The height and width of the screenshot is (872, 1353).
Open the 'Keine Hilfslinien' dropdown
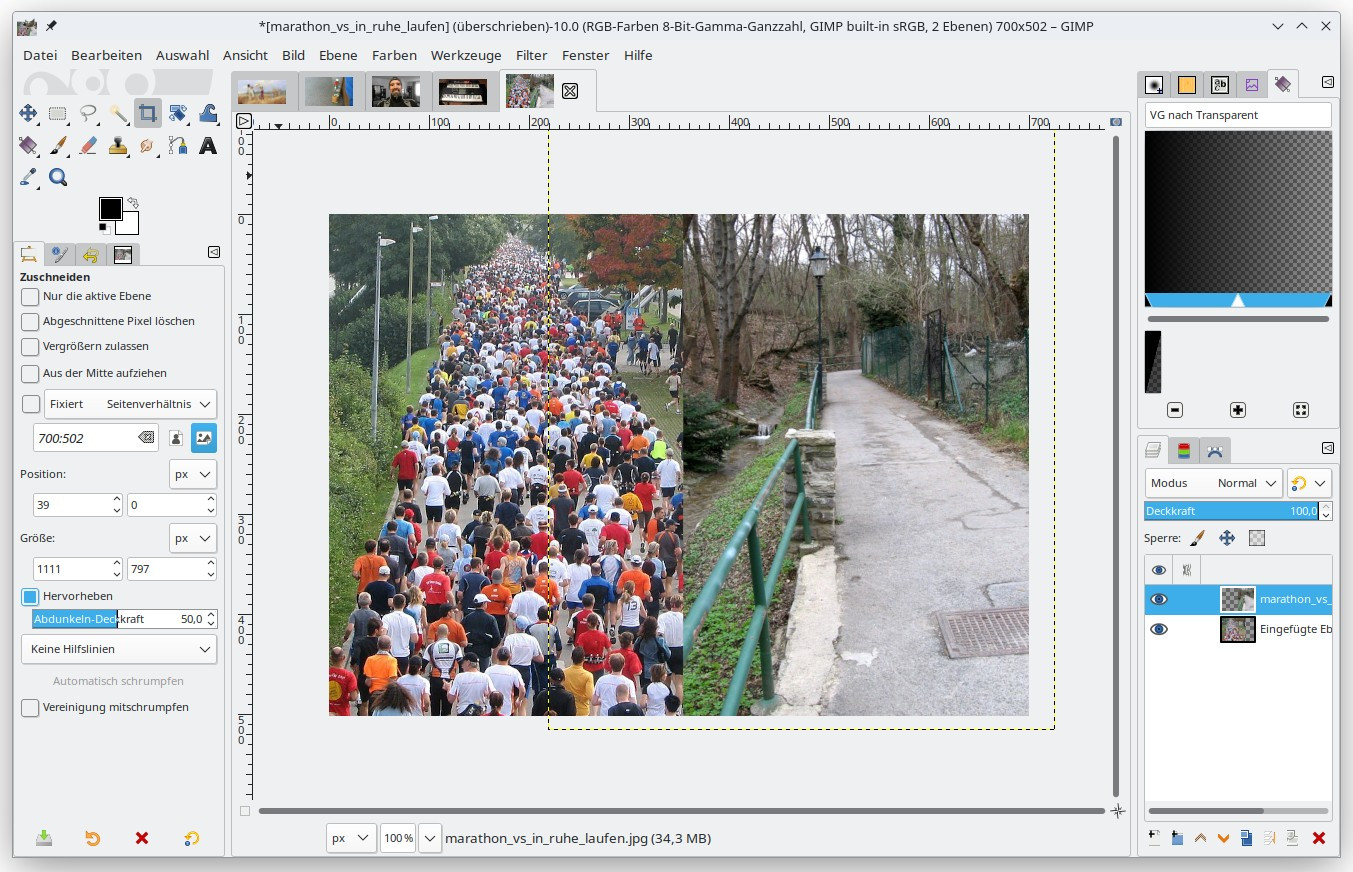tap(119, 649)
